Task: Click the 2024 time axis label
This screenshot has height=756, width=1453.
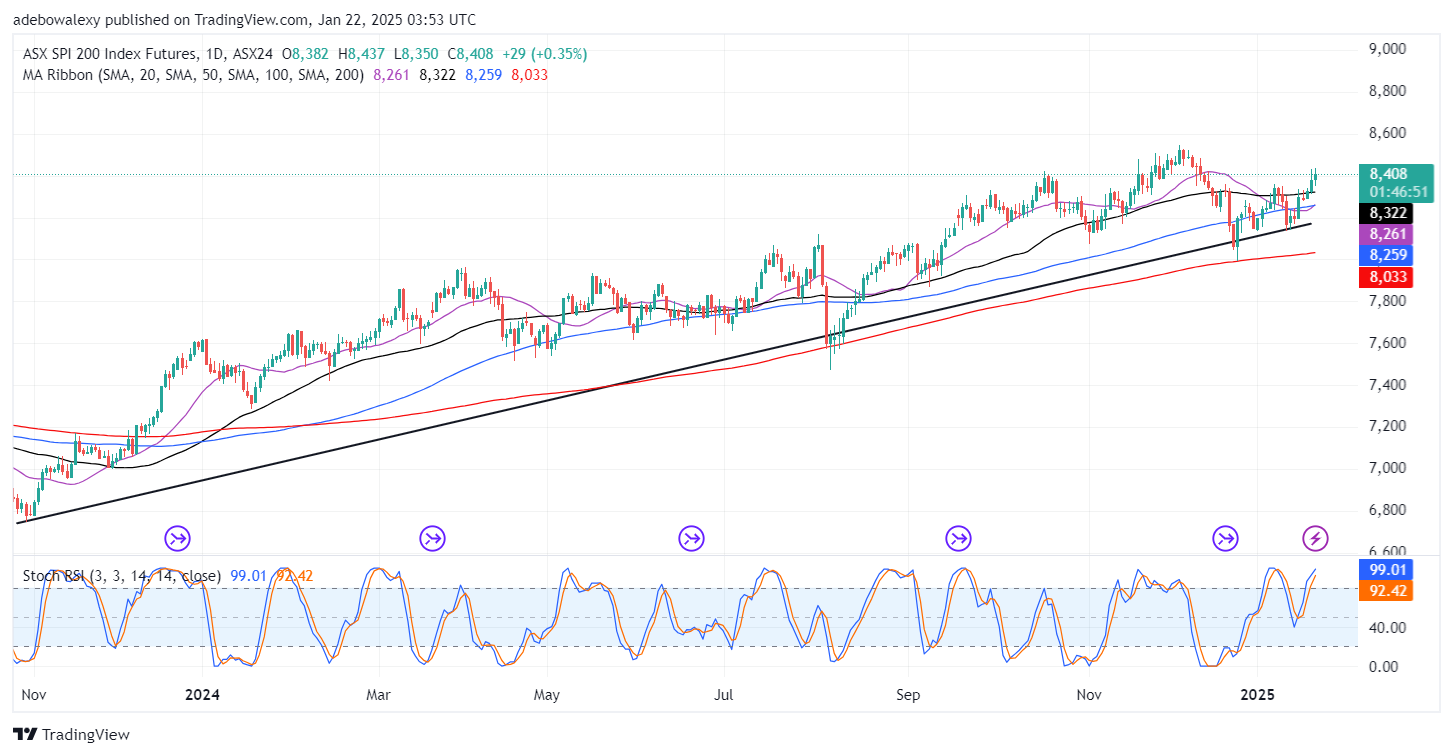Action: point(200,694)
